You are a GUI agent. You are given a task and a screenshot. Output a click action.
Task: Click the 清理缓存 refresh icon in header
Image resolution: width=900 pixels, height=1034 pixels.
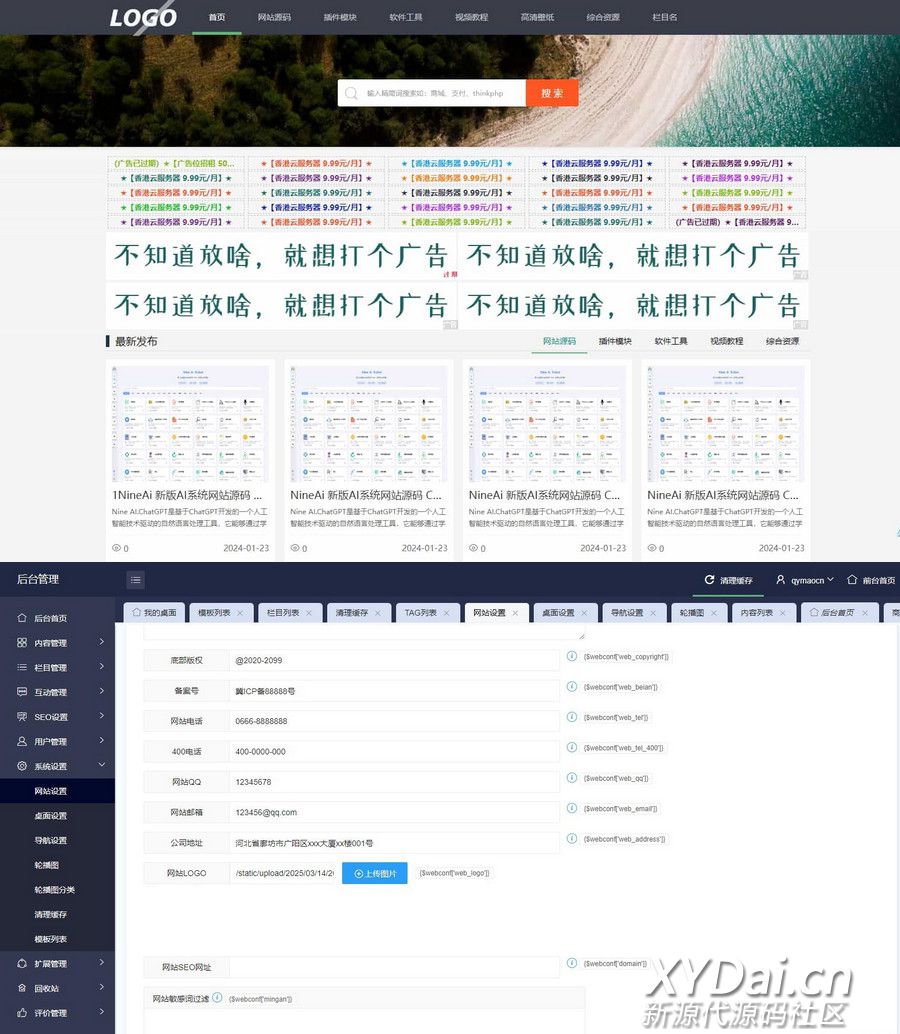(x=710, y=580)
